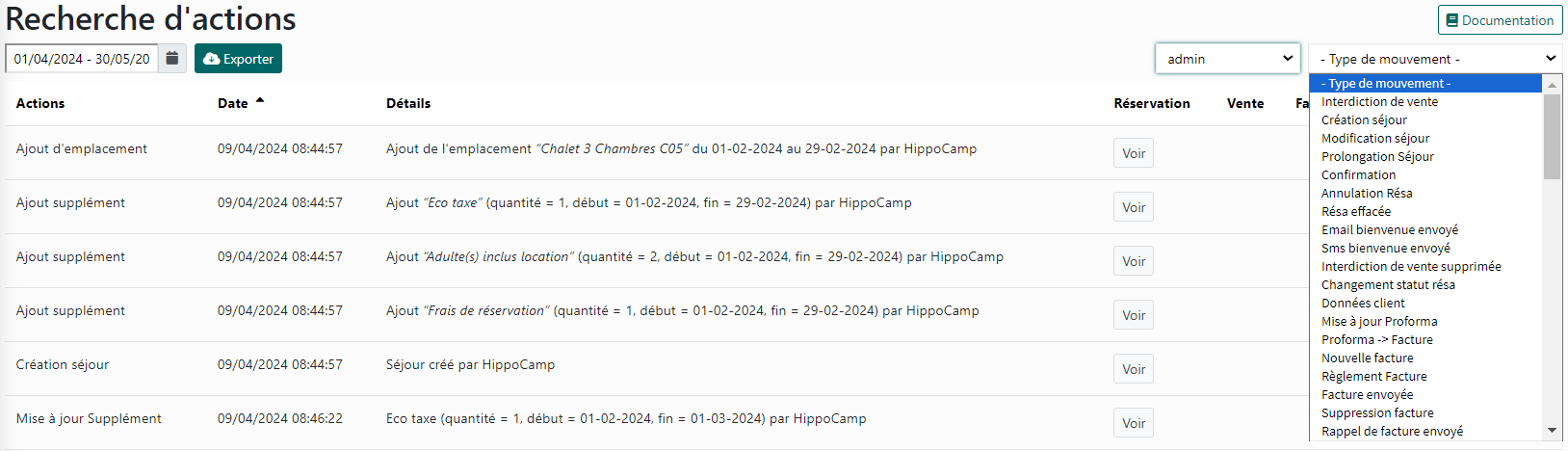The height and width of the screenshot is (451, 1568).
Task: Collapse the Type de mouvement dropdown
Action: [1435, 59]
